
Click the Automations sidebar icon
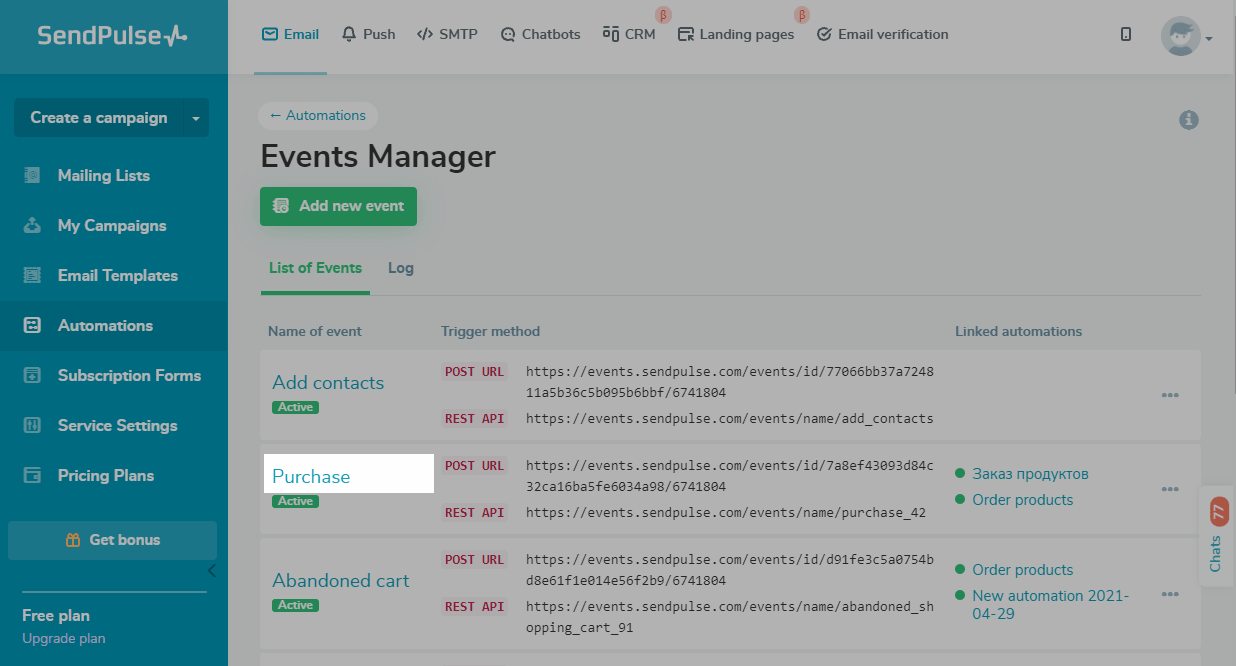[33, 325]
